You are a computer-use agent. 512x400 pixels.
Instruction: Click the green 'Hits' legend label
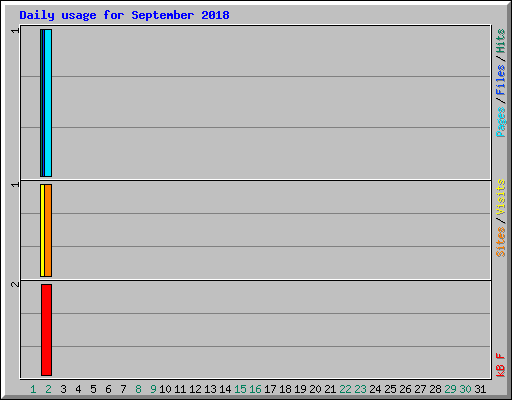501,41
